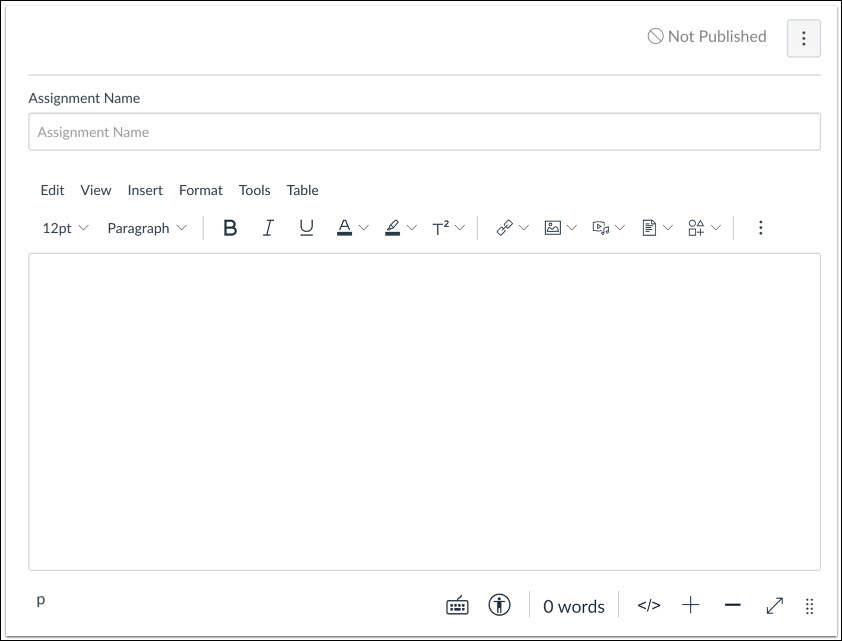Toggle underline formatting
The width and height of the screenshot is (842, 641).
(x=305, y=227)
